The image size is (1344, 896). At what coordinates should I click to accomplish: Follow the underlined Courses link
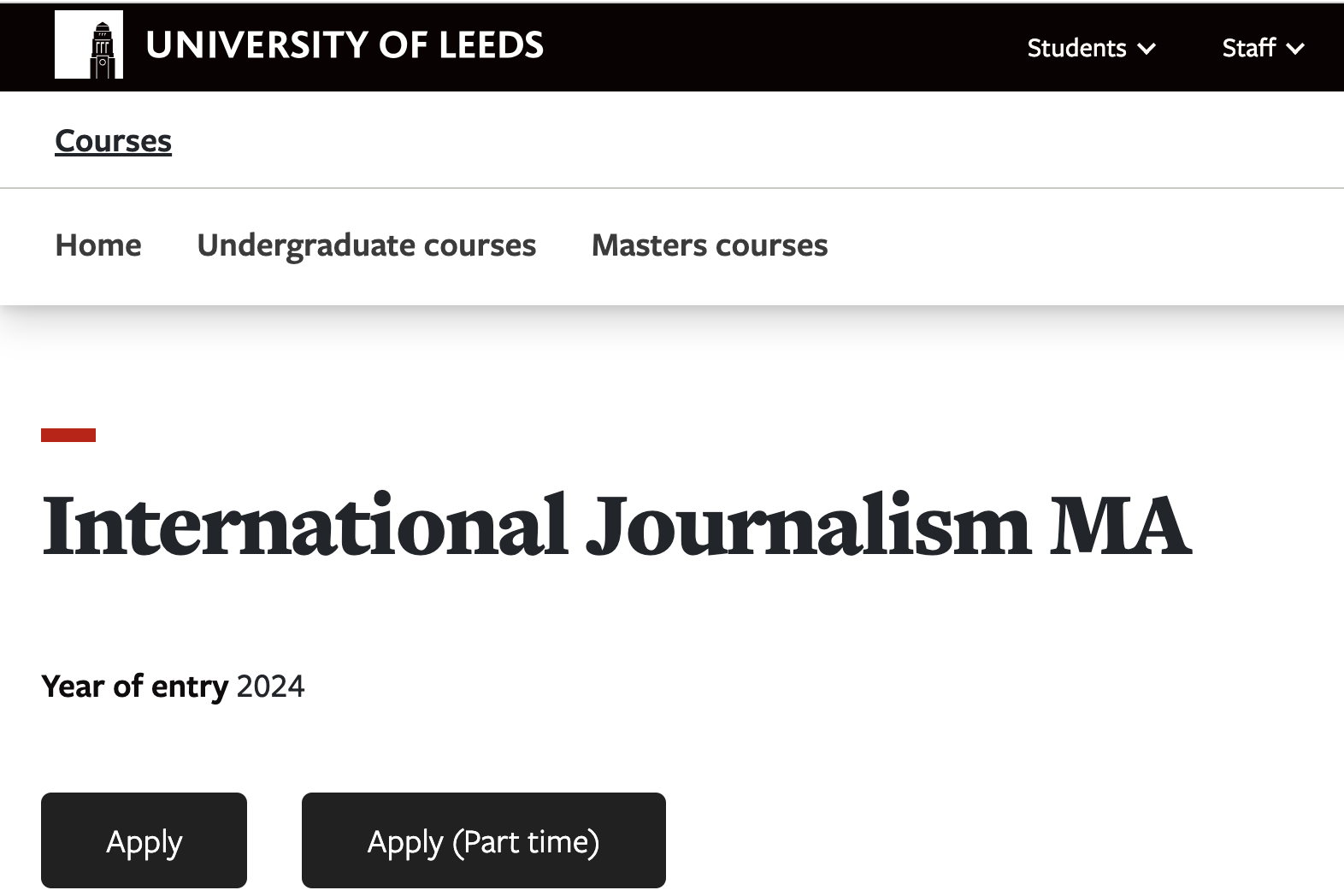[113, 141]
